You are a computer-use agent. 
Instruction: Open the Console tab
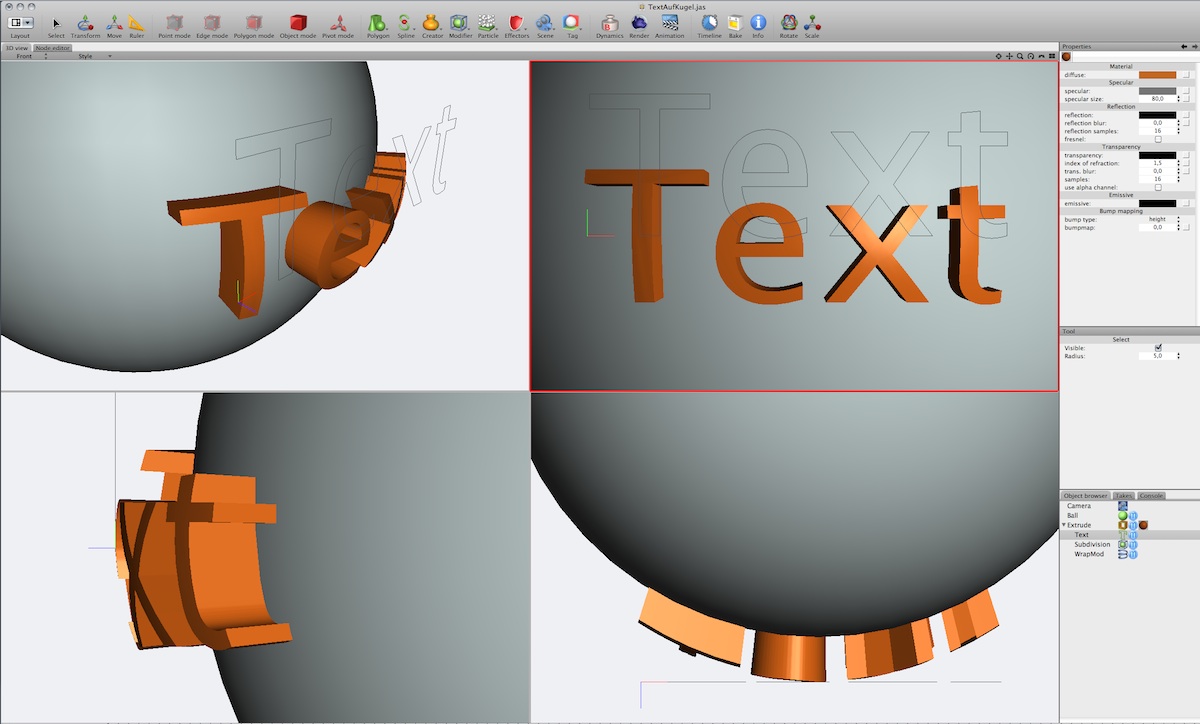click(1151, 495)
